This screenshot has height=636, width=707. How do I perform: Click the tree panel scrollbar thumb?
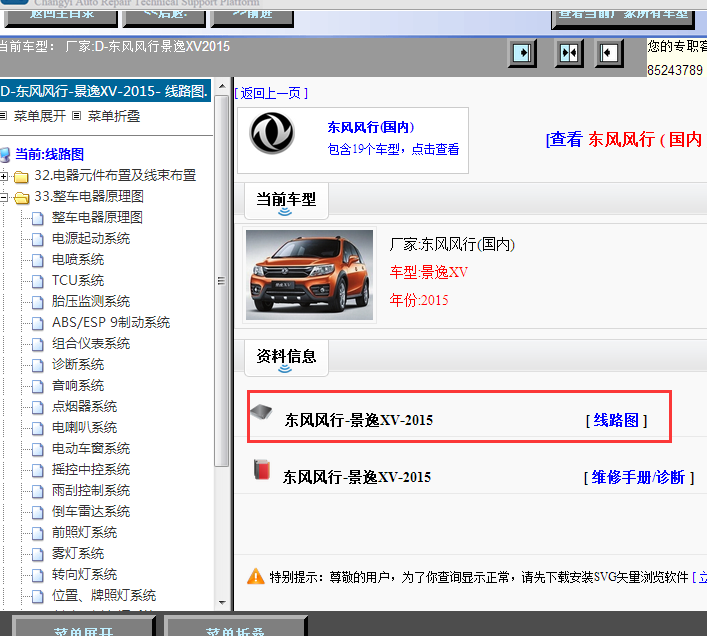coord(222,280)
